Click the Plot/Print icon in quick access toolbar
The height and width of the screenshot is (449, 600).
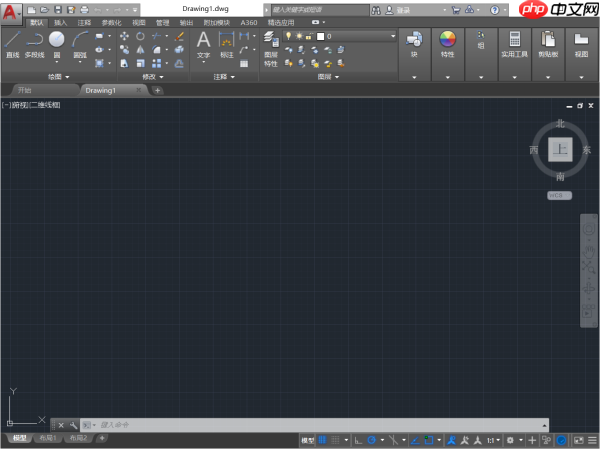click(85, 10)
